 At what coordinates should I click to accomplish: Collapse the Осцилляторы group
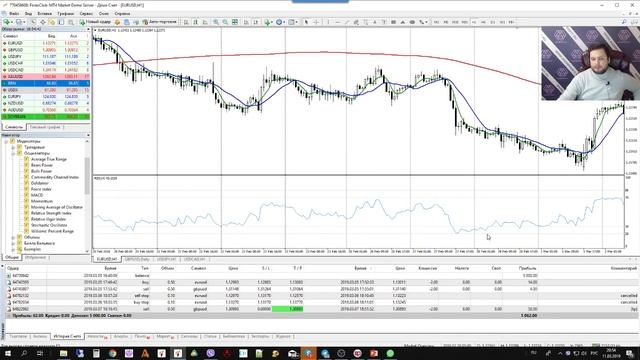coord(13,153)
